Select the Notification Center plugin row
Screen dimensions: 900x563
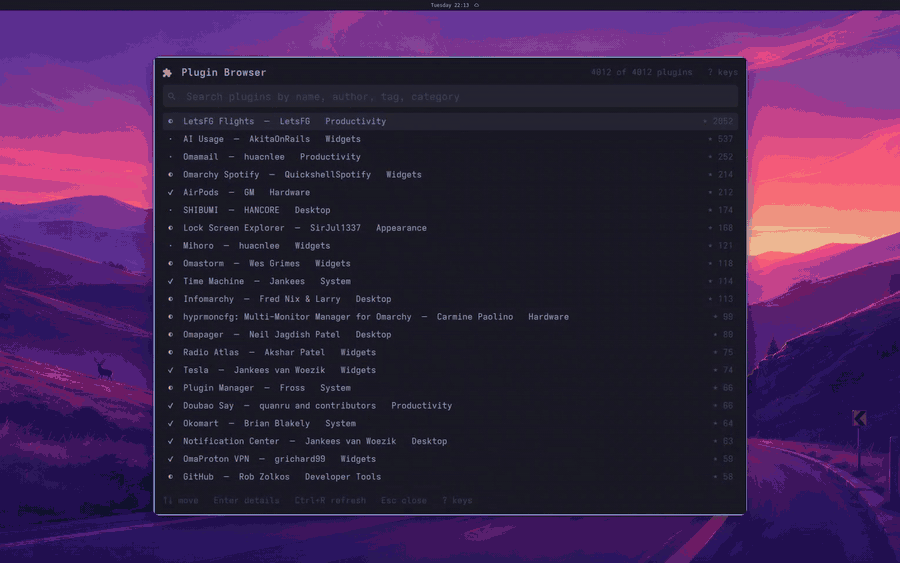(x=451, y=441)
